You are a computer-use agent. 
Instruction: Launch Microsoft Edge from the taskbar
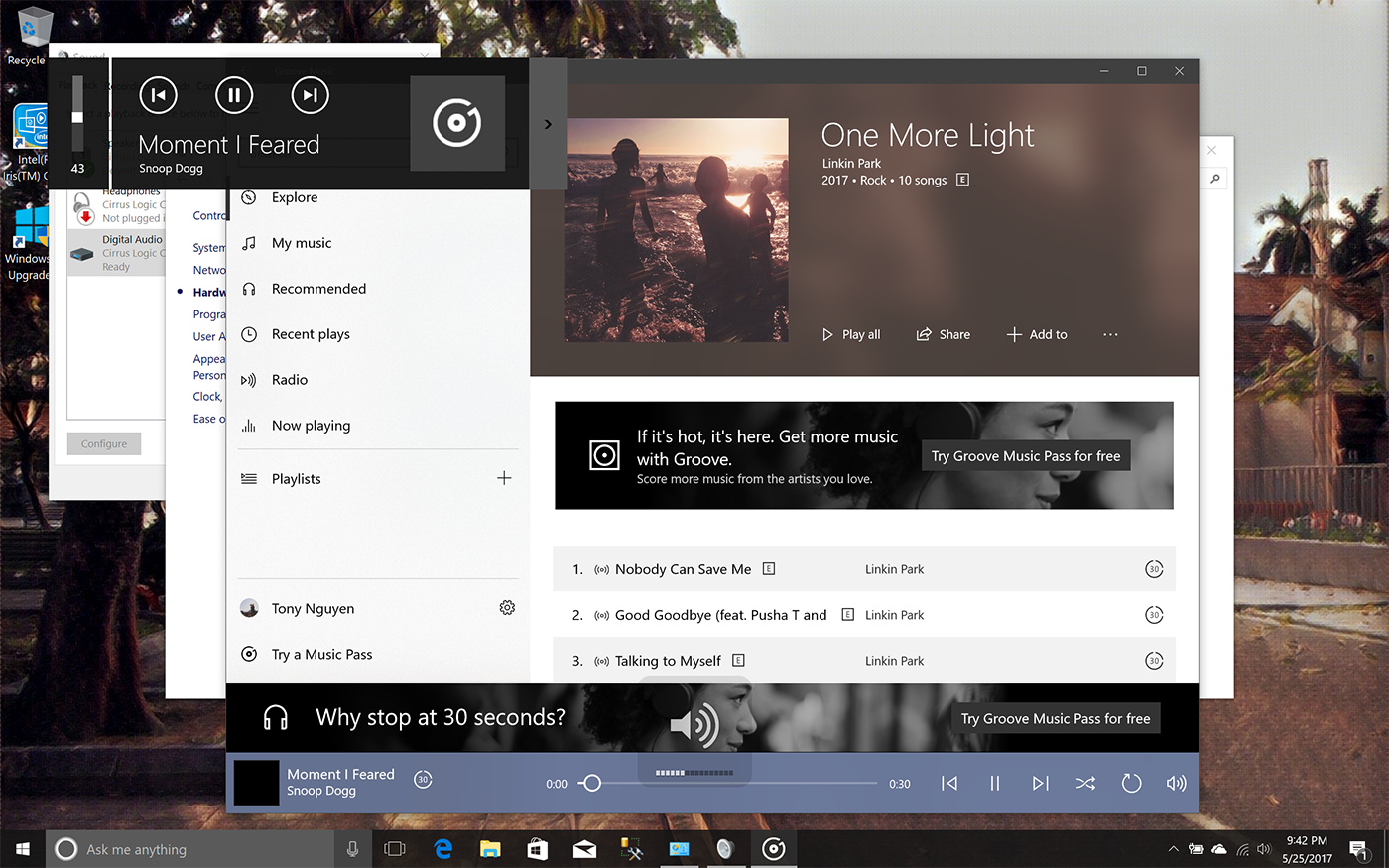click(442, 849)
